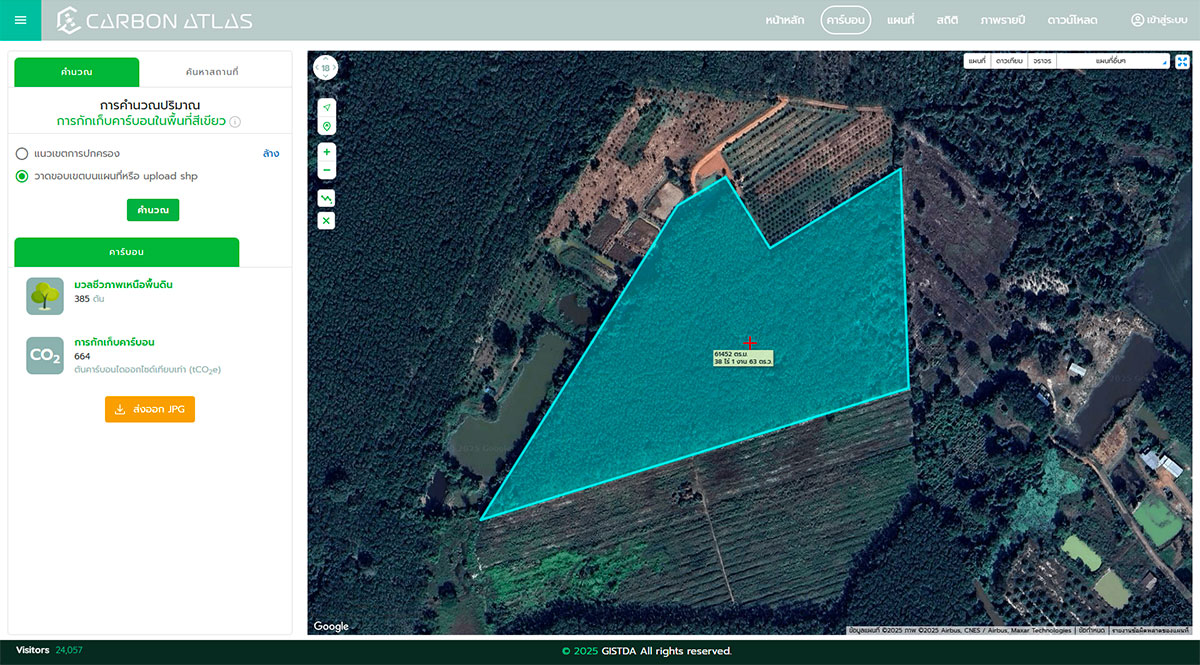Switch to the ค้นหาสถานที่ tab

pos(212,72)
